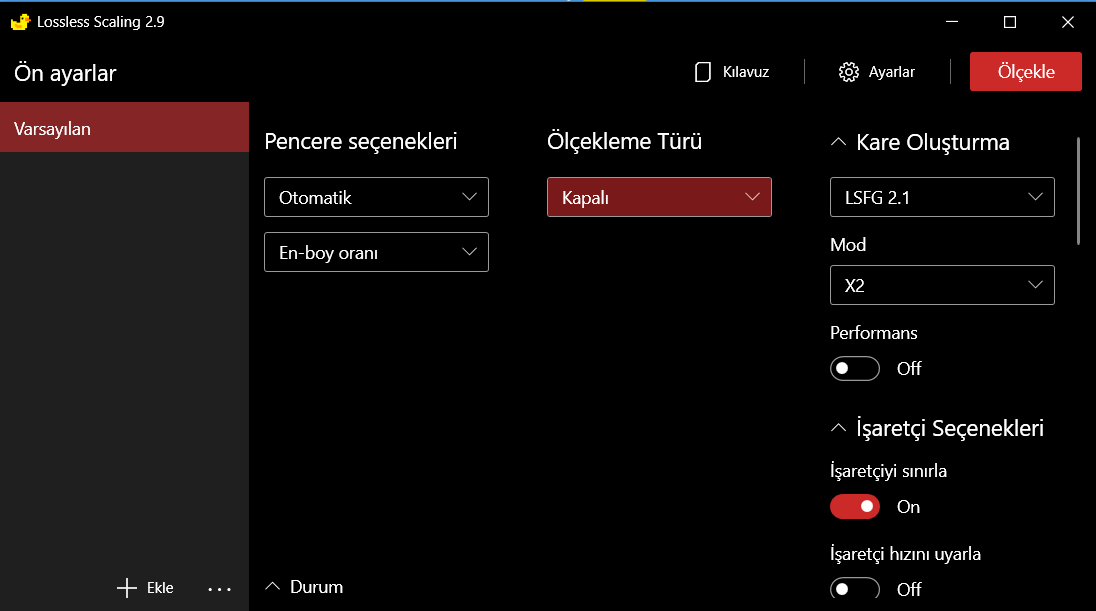Toggle the Performans switch

855,368
